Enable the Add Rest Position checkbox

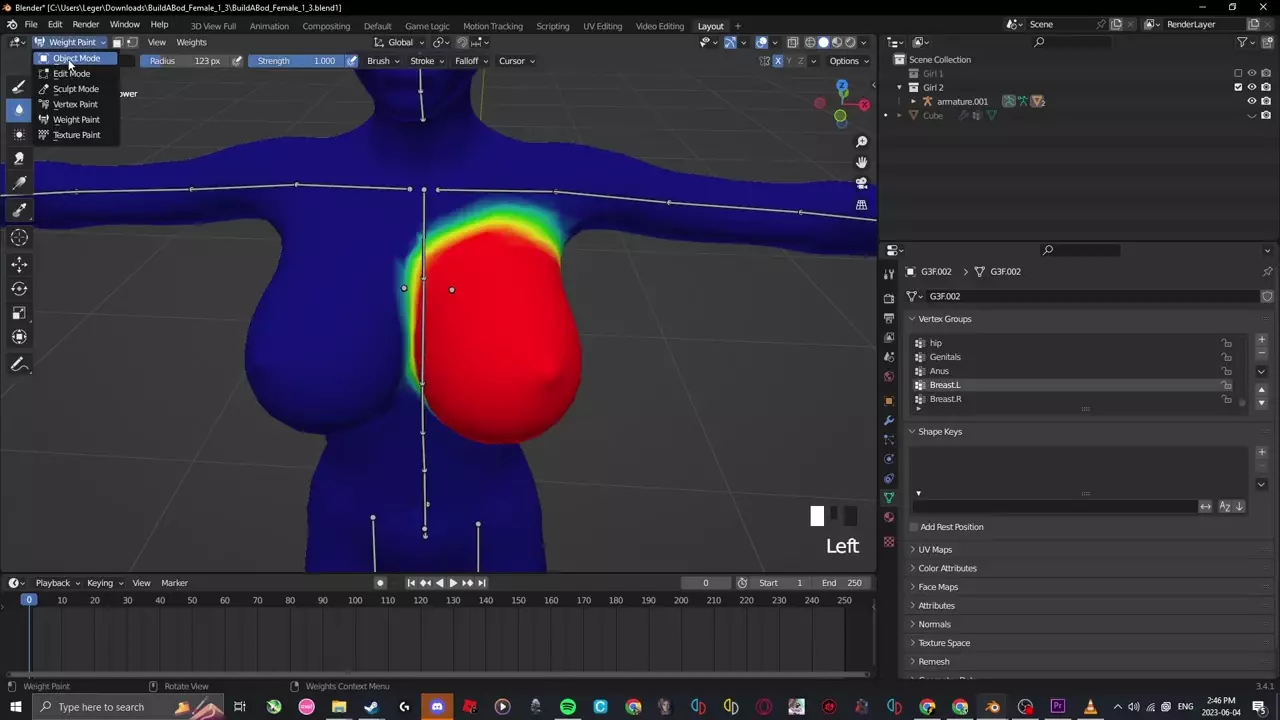coord(914,527)
